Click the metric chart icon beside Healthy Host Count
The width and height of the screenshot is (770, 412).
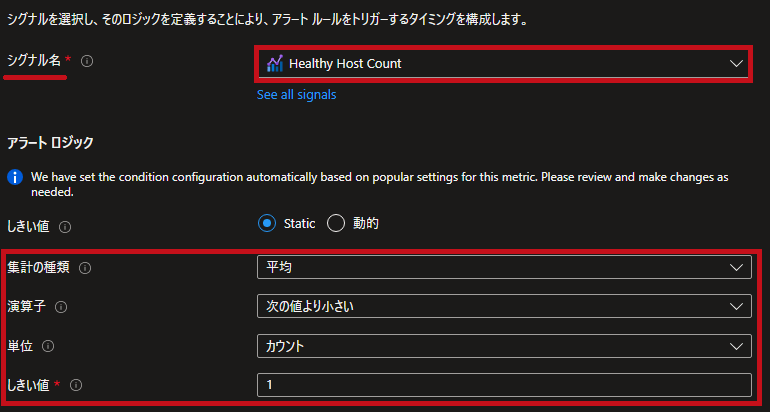point(275,63)
